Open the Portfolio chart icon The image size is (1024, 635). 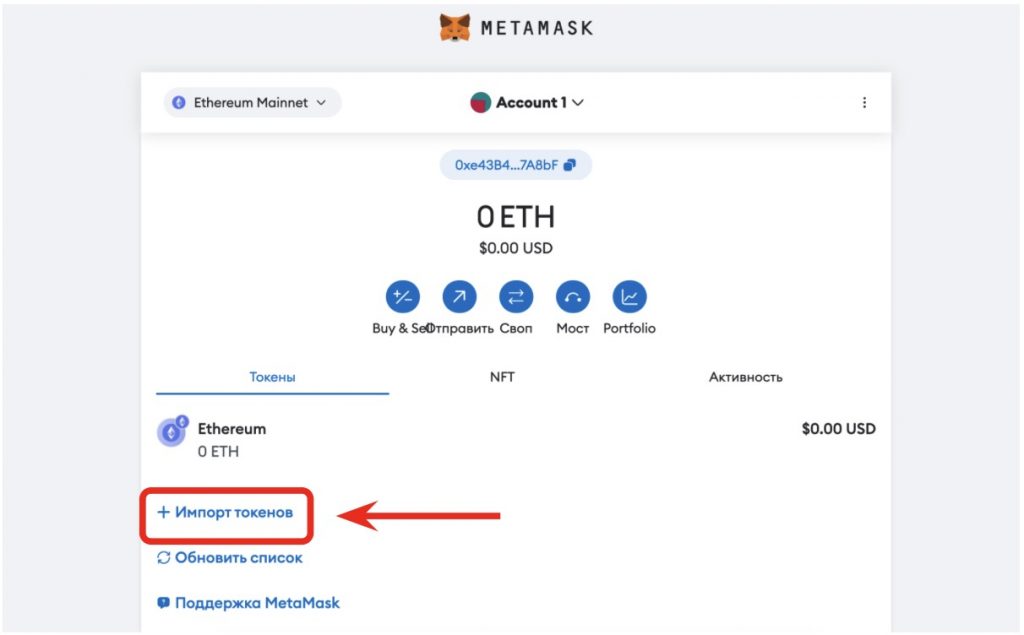point(630,297)
